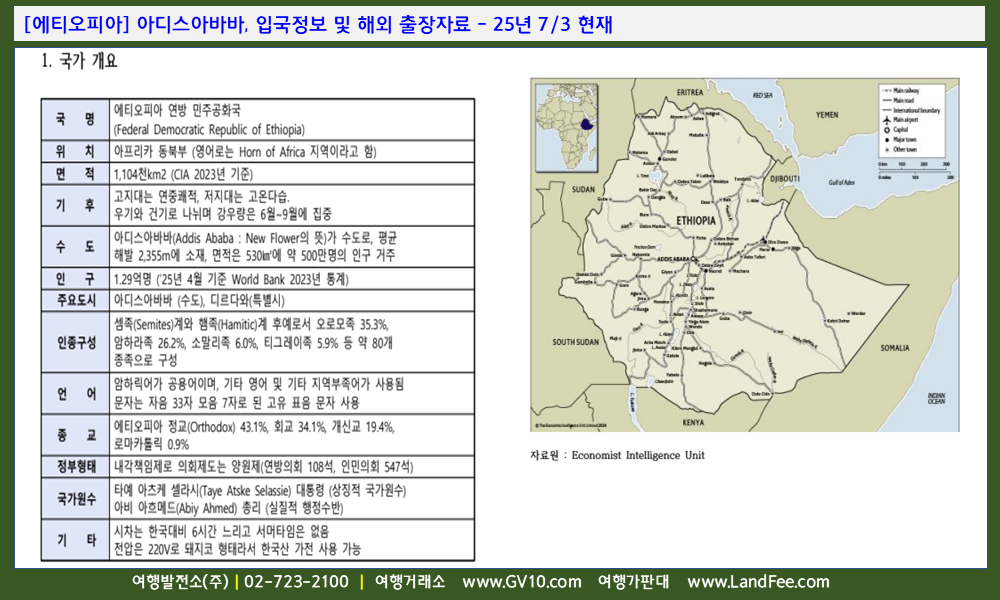This screenshot has width=1000, height=600.
Task: Click the '여행발전소(주)' footer text
Action: click(180, 582)
